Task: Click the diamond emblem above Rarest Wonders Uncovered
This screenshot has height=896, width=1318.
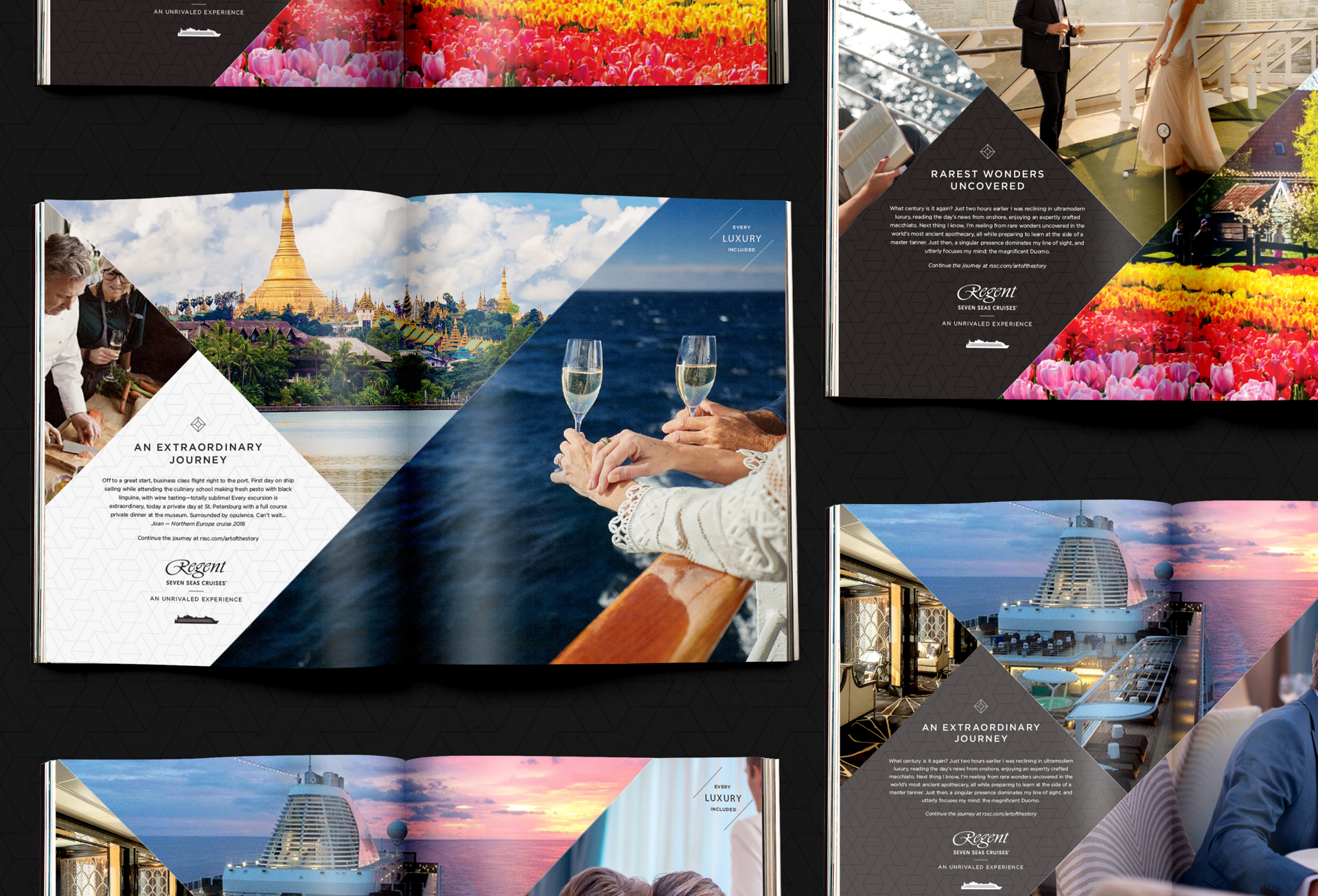Action: tap(987, 151)
